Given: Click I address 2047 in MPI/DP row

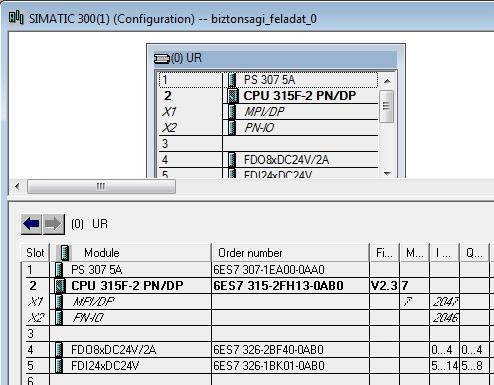Looking at the screenshot, I should pos(445,302).
